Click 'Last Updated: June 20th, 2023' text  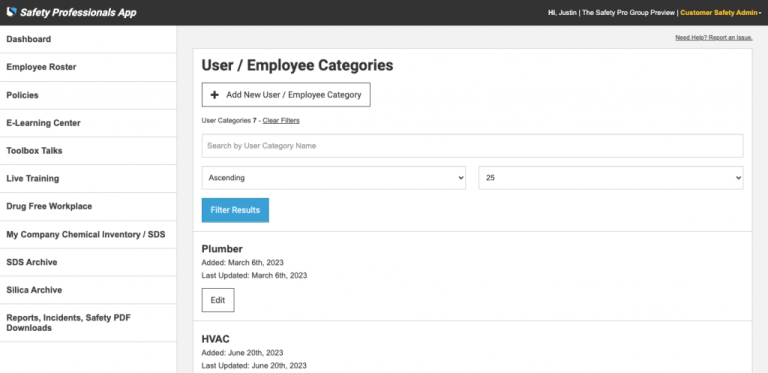[x=254, y=366]
